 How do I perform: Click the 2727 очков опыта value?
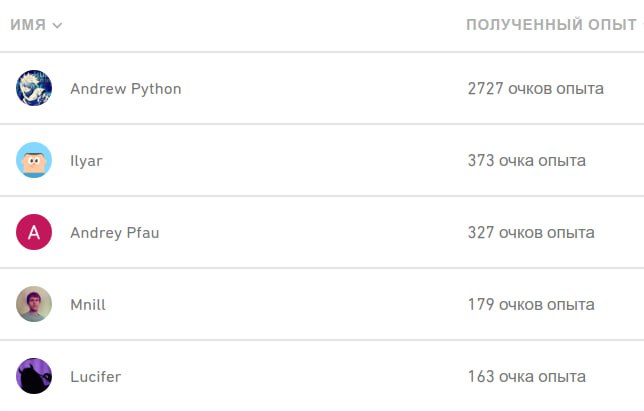pos(535,89)
